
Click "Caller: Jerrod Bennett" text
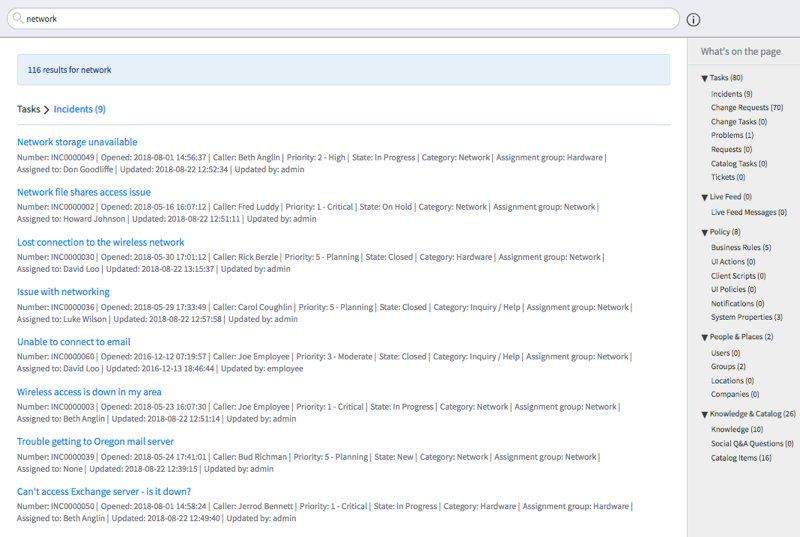253,506
